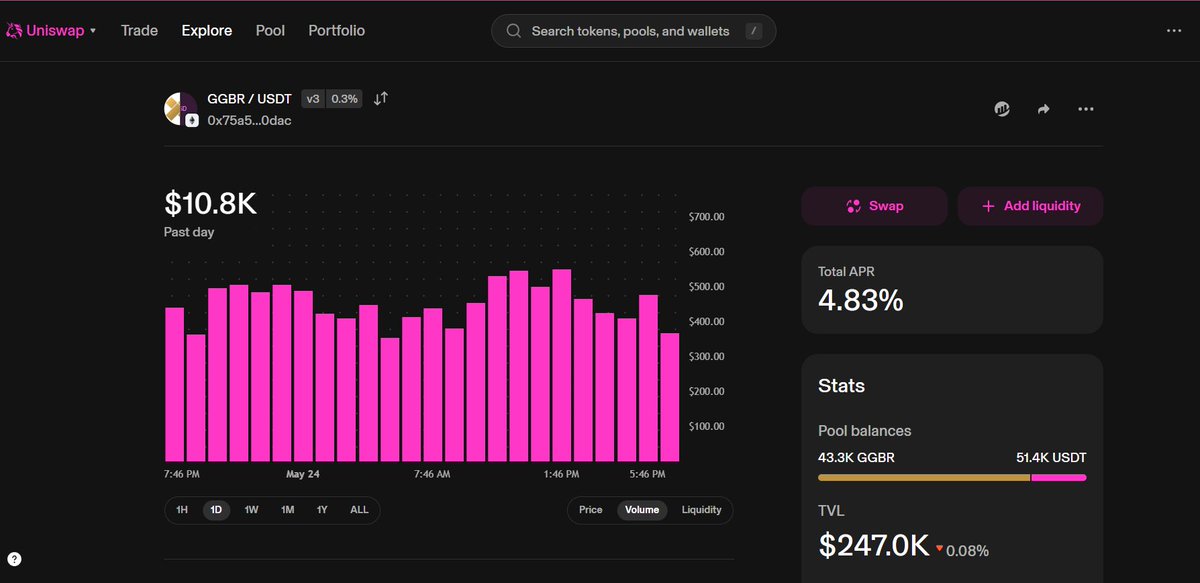Screen dimensions: 1200x583
Task: Click the Swap button
Action: point(874,206)
